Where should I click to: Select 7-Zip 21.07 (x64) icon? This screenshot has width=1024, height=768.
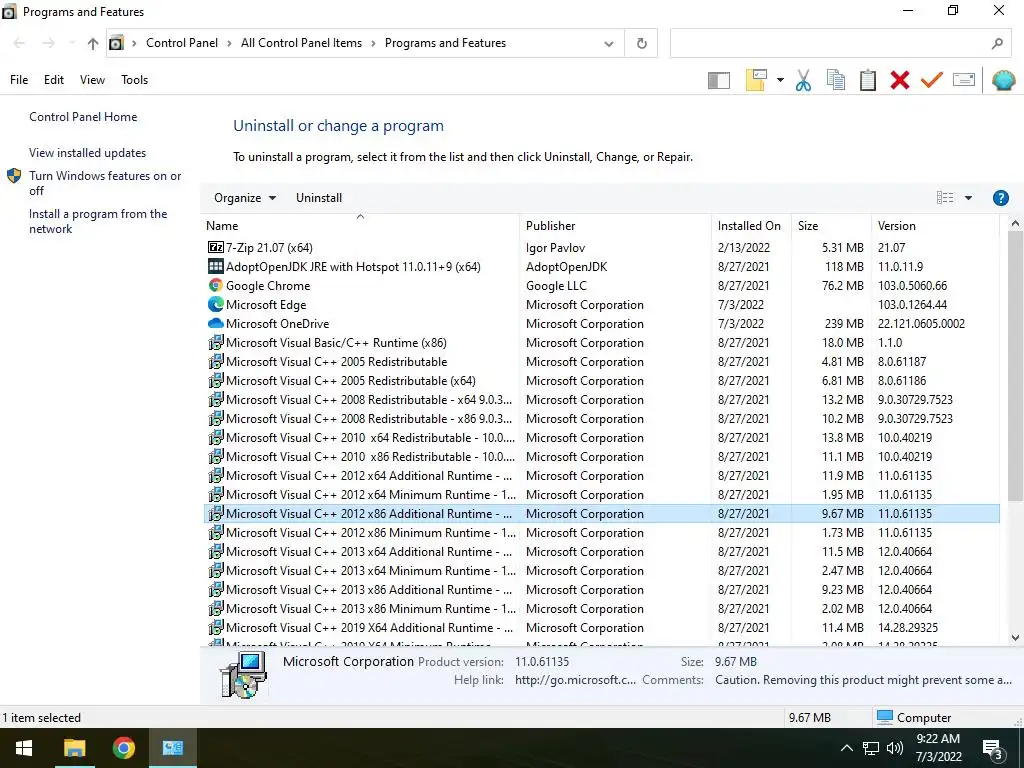[216, 248]
